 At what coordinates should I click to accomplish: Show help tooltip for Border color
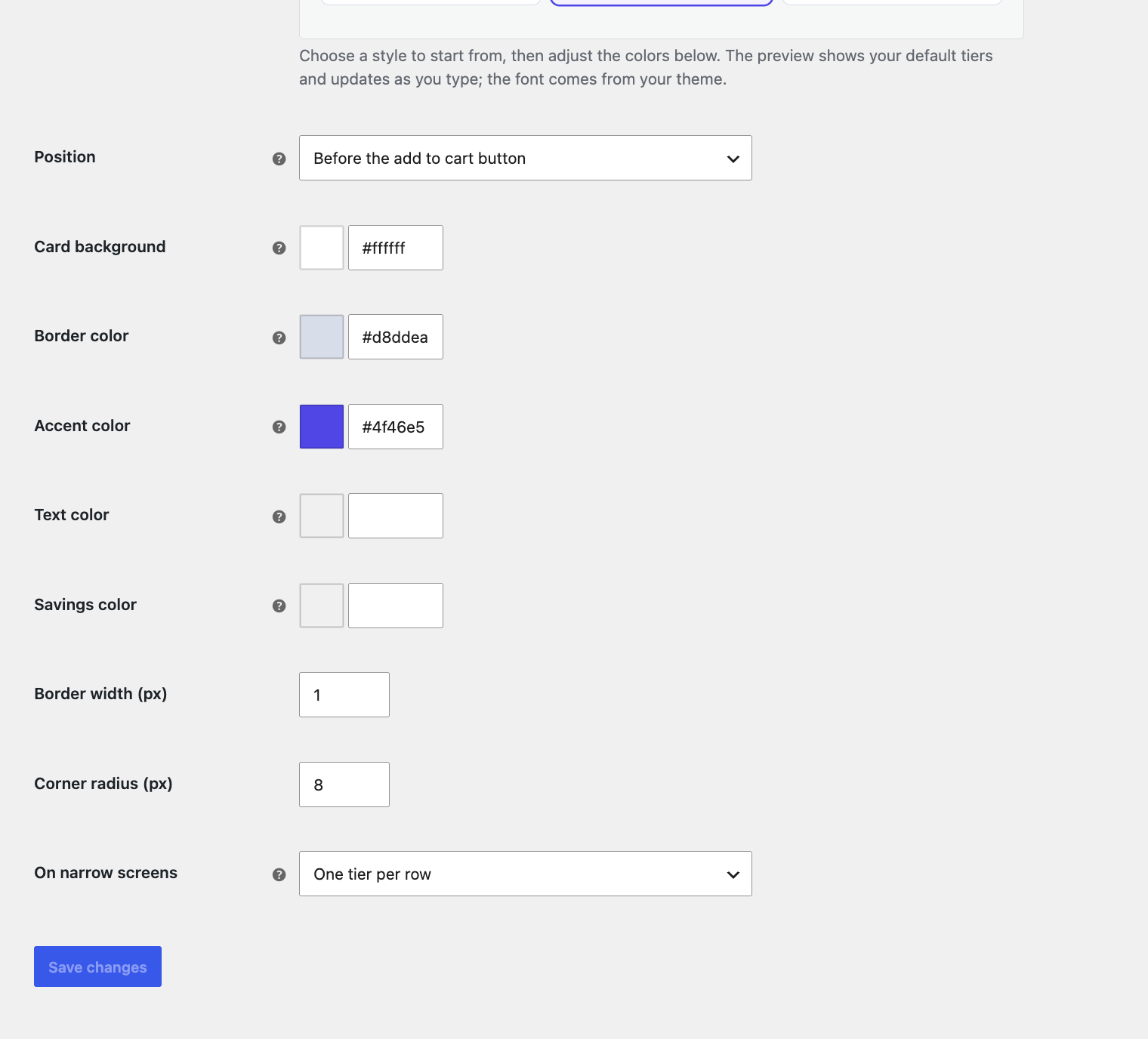(279, 338)
